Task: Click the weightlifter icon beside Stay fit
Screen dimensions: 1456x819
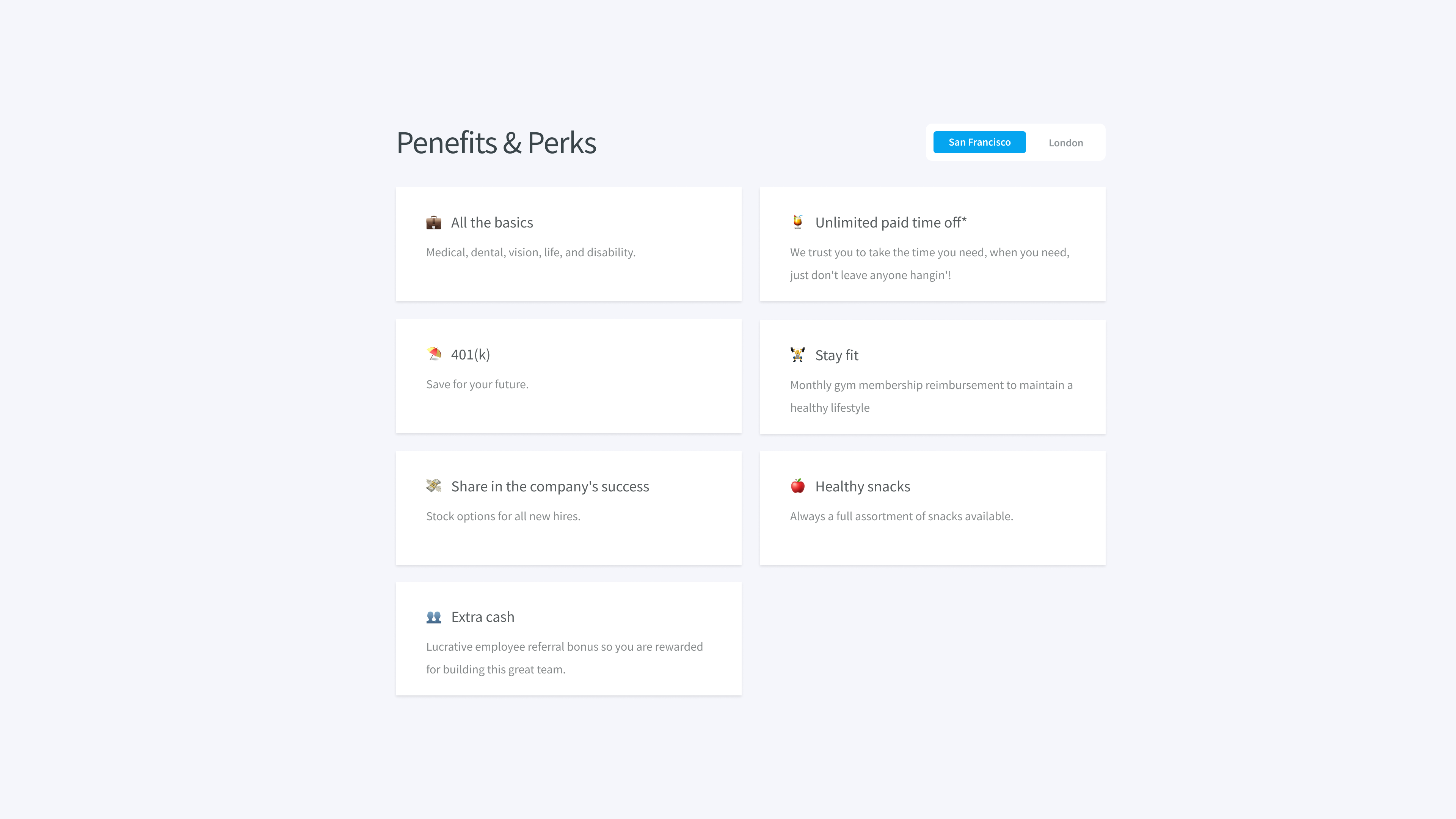Action: point(797,355)
